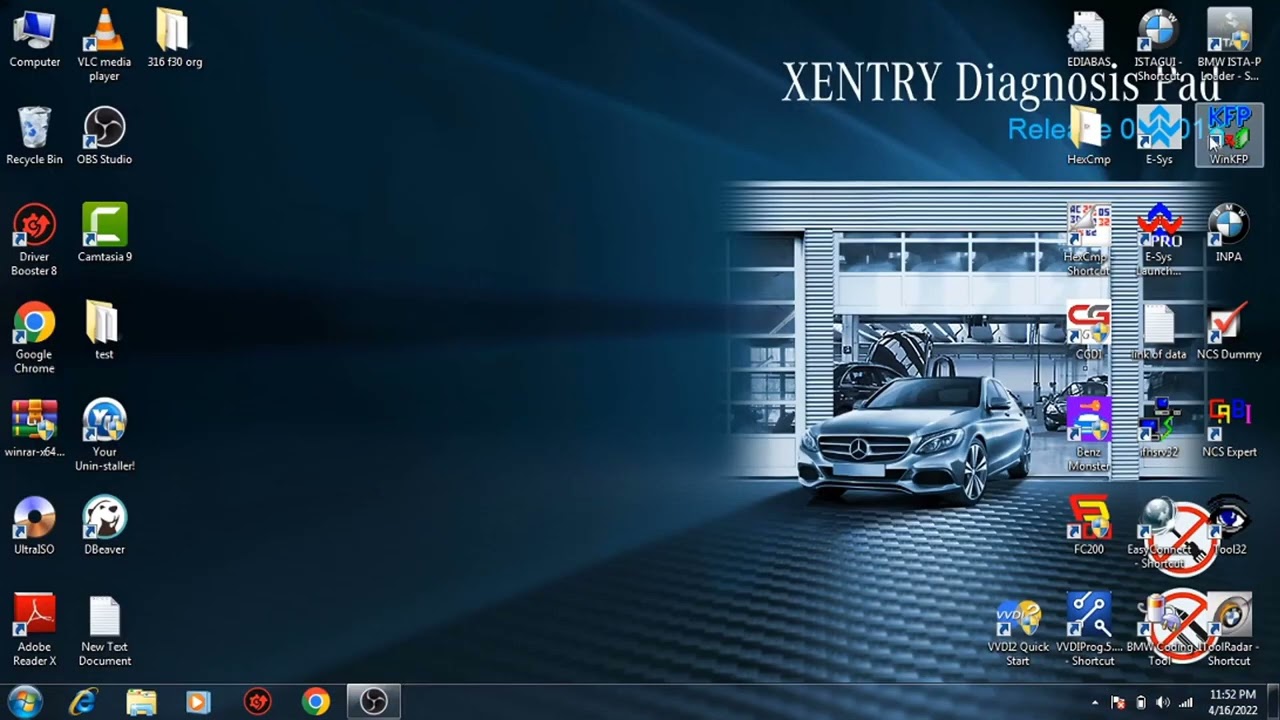The height and width of the screenshot is (720, 1280).
Task: Open the Computer desktop icon
Action: [x=34, y=40]
